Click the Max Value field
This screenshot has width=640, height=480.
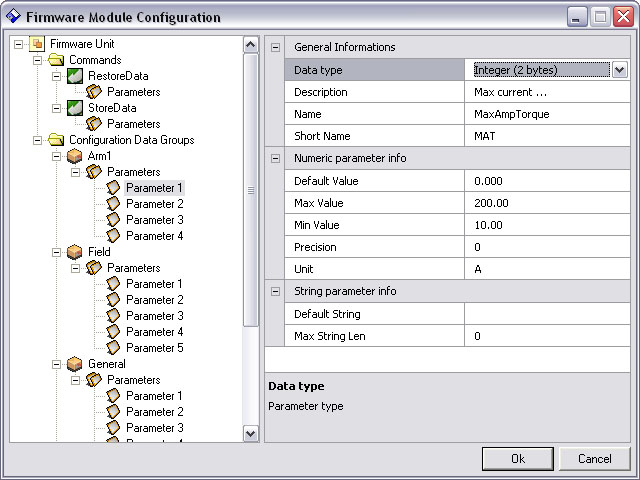(546, 203)
